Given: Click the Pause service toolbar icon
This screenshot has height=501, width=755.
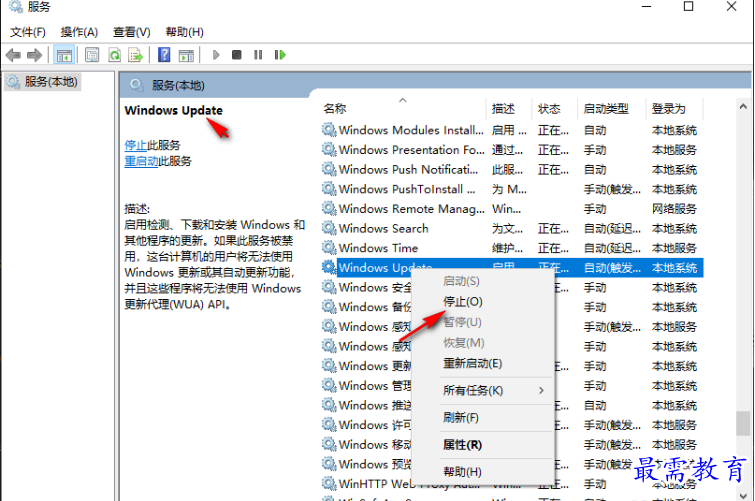Looking at the screenshot, I should [258, 55].
